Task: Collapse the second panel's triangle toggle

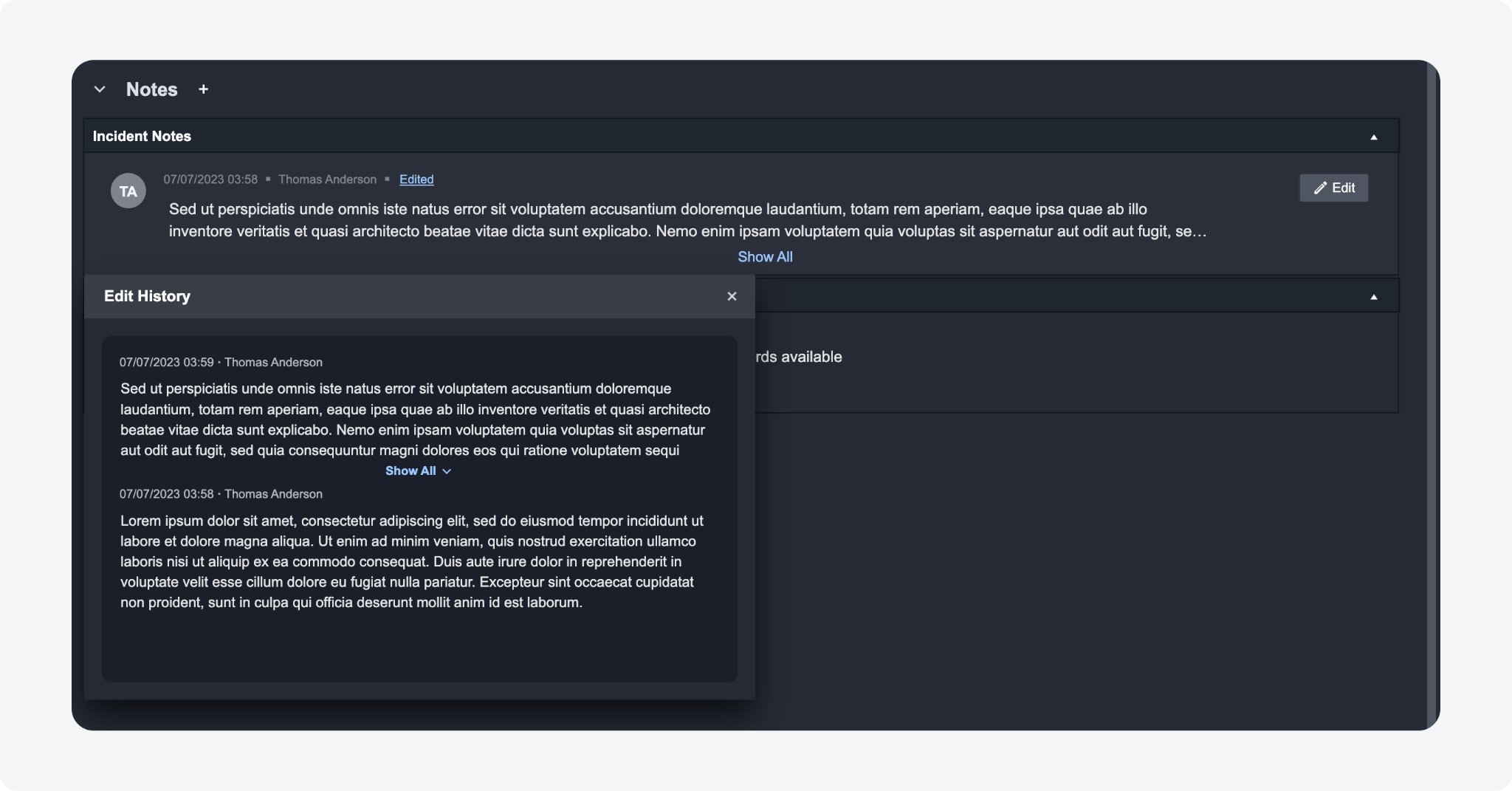Action: coord(1373,297)
